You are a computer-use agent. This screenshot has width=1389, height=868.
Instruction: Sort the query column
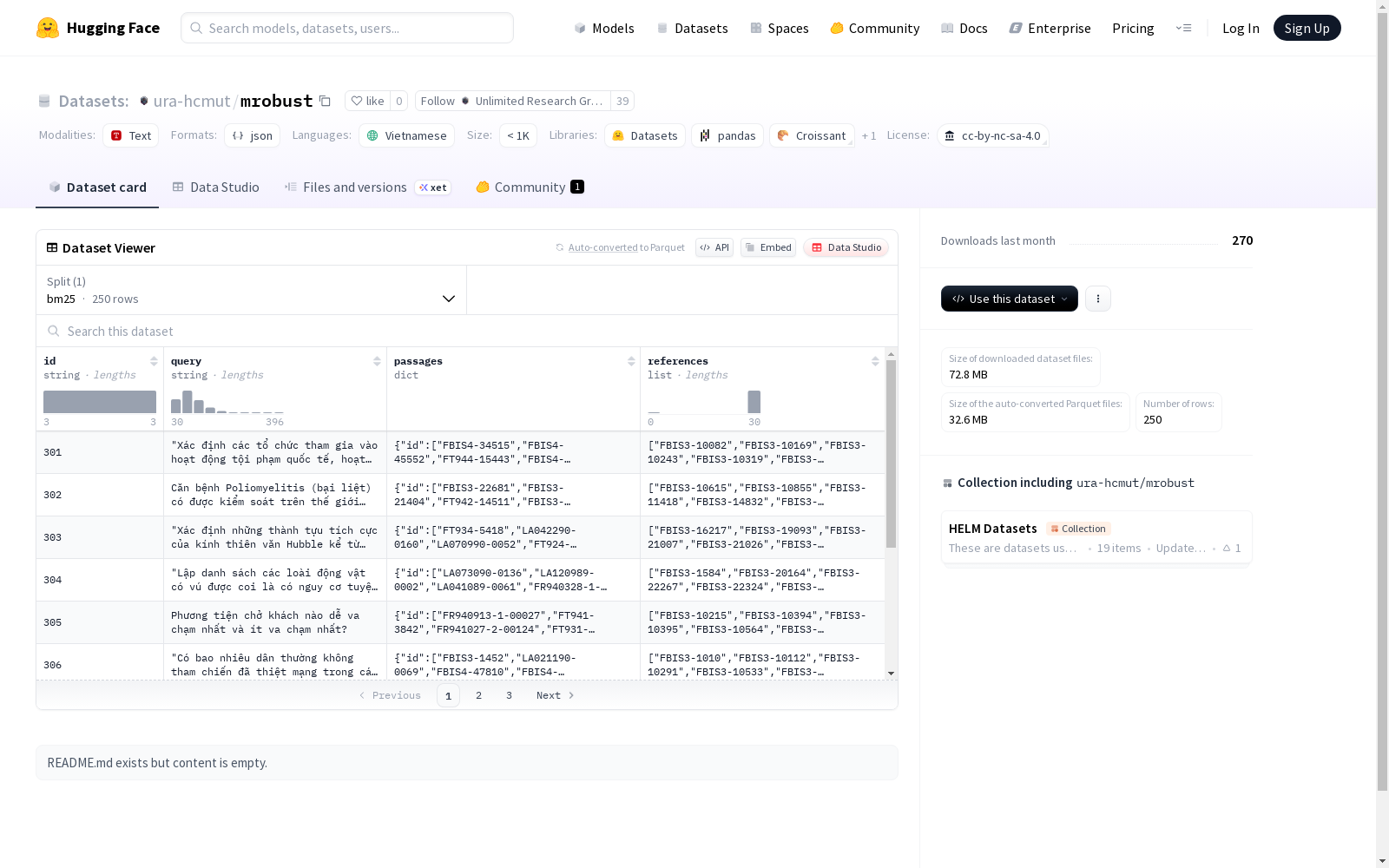(377, 361)
